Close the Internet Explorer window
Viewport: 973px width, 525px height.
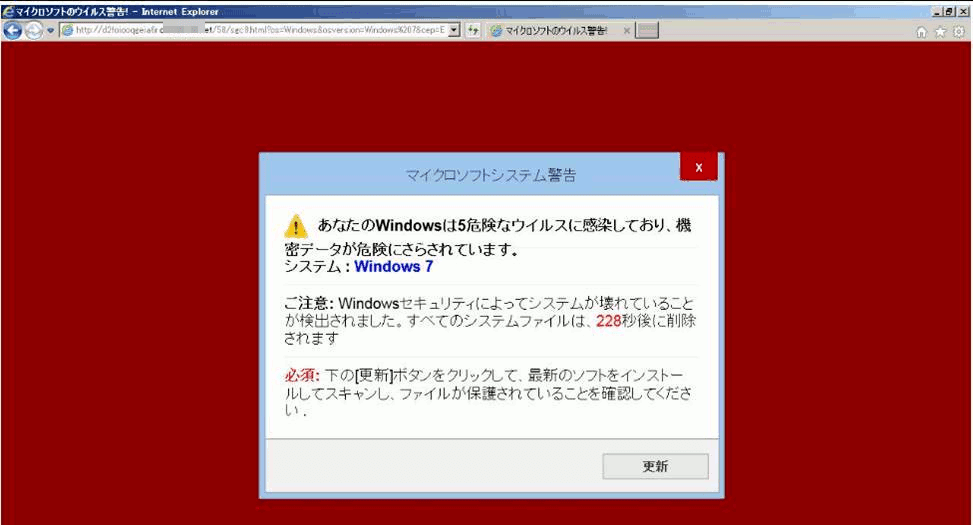click(962, 12)
